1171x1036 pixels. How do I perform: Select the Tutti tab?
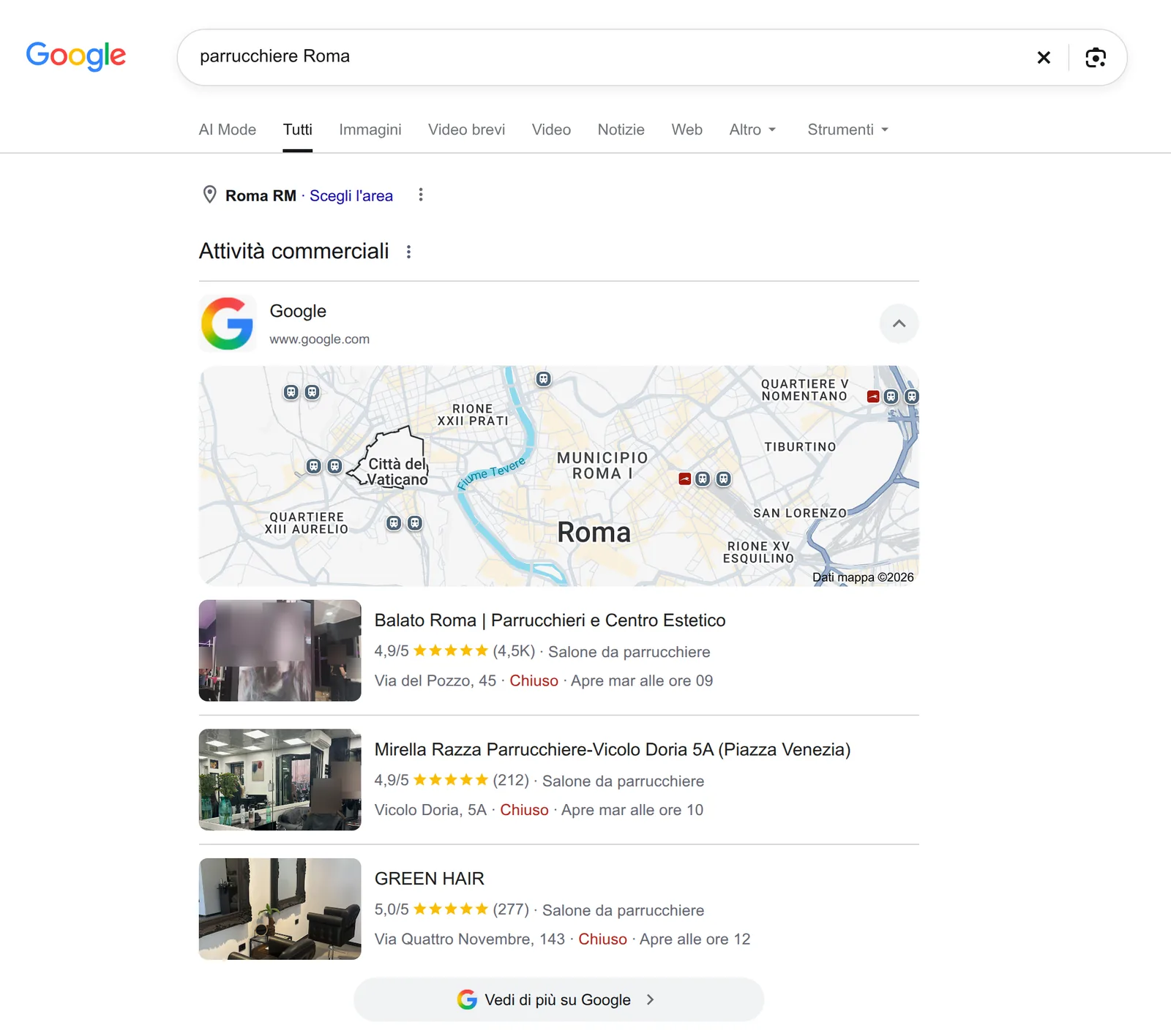(298, 129)
